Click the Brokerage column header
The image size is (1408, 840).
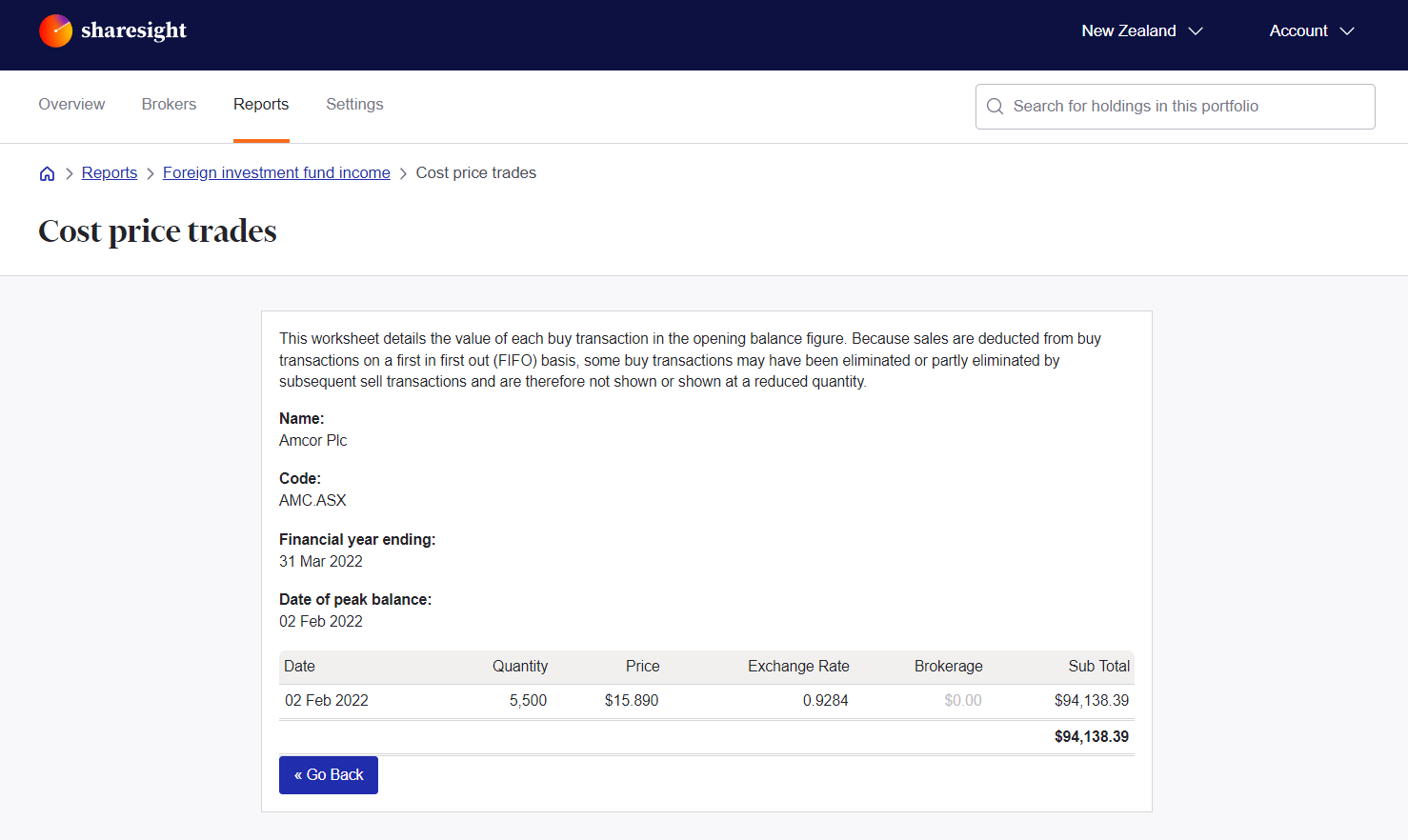pos(949,667)
